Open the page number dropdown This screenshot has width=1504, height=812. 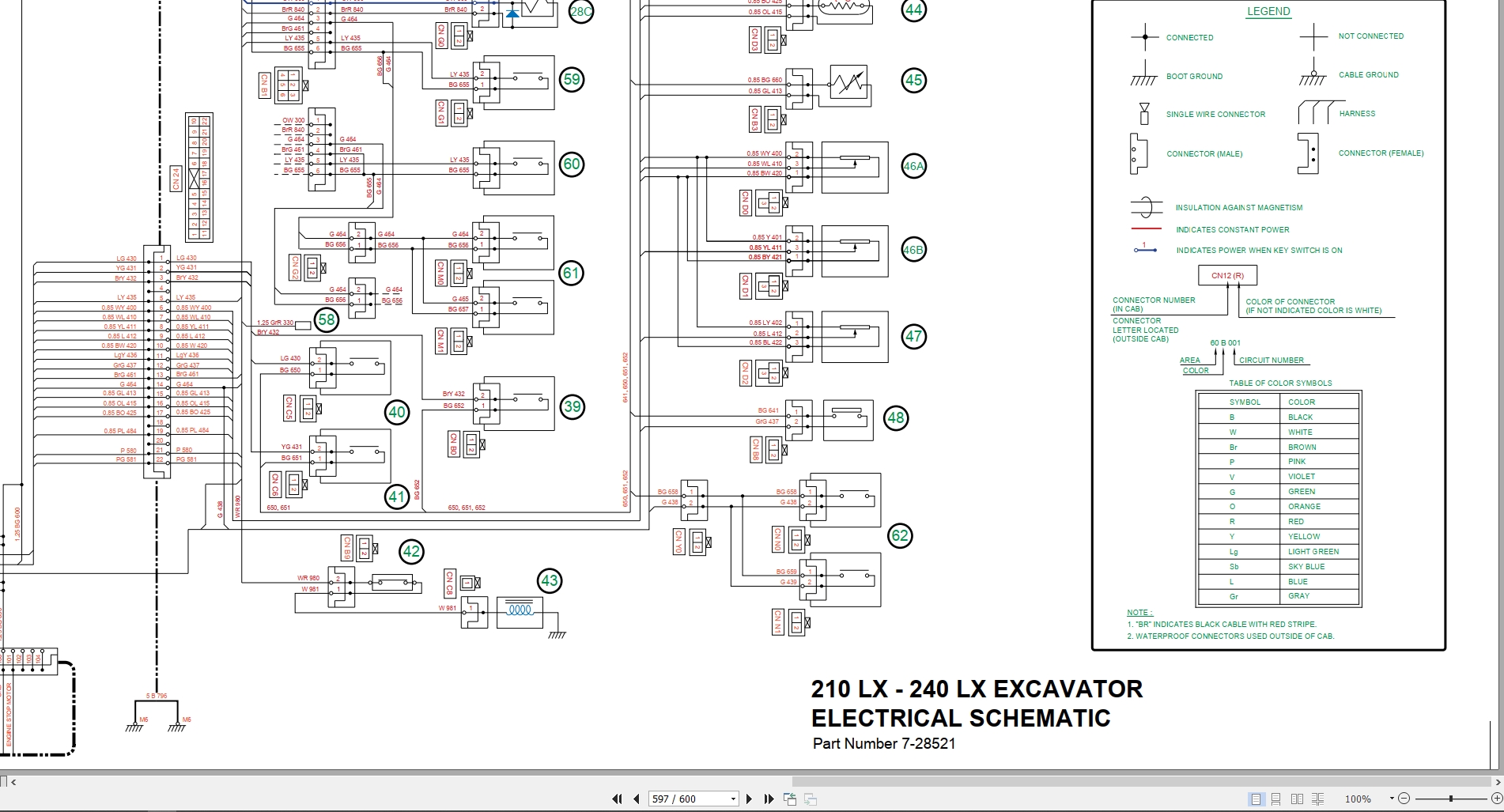[x=731, y=799]
